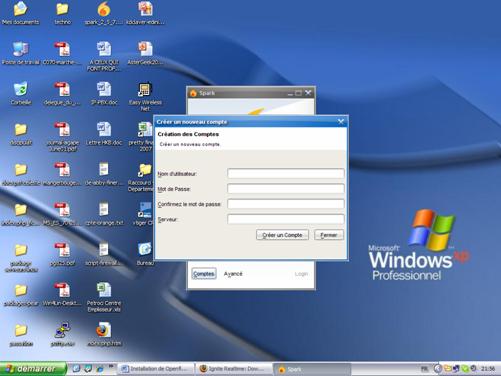Select the Poste de travail icon
501x376 pixels.
click(21, 53)
